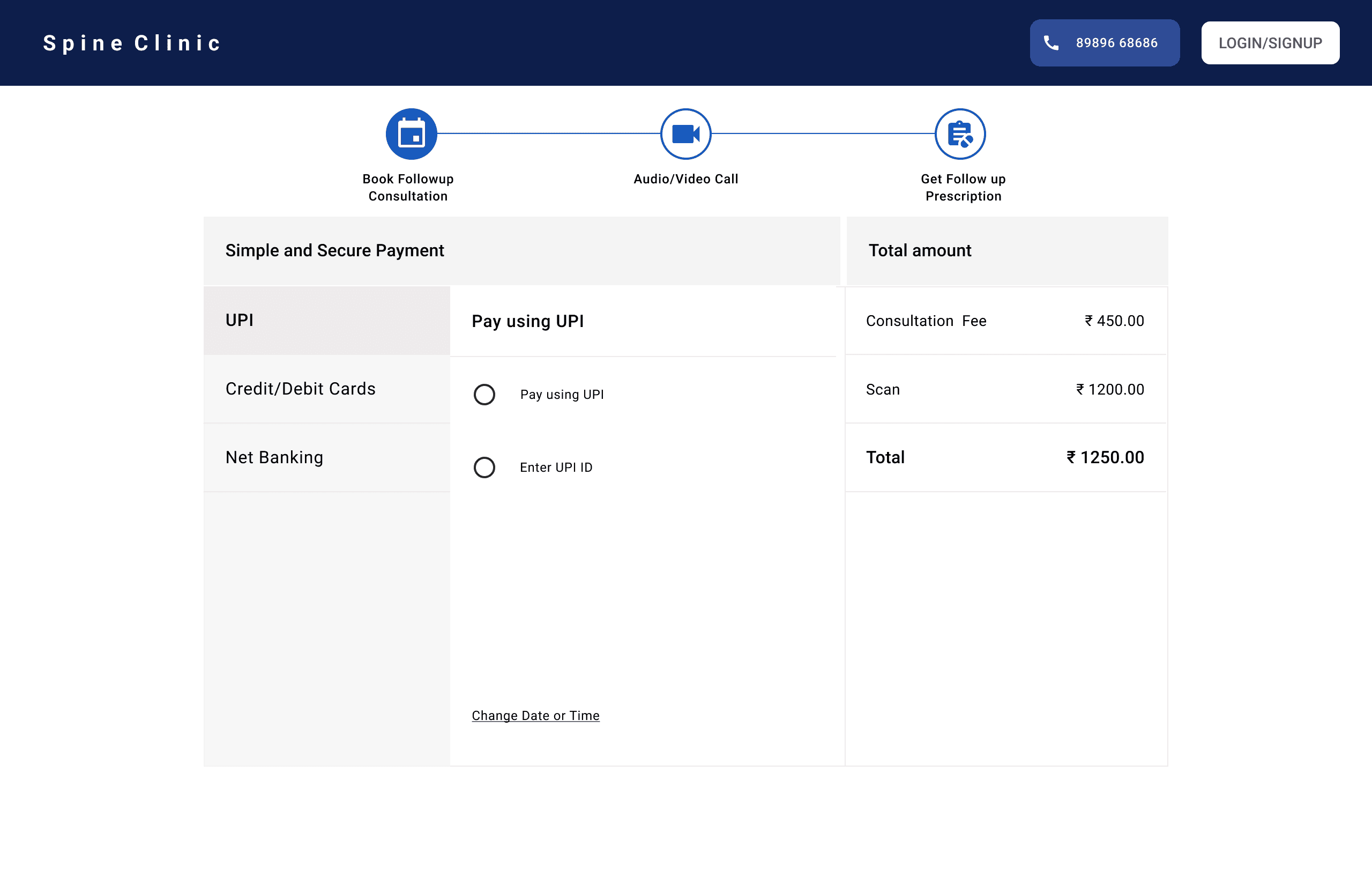
Task: Click the Scan charge row
Action: (x=1005, y=389)
